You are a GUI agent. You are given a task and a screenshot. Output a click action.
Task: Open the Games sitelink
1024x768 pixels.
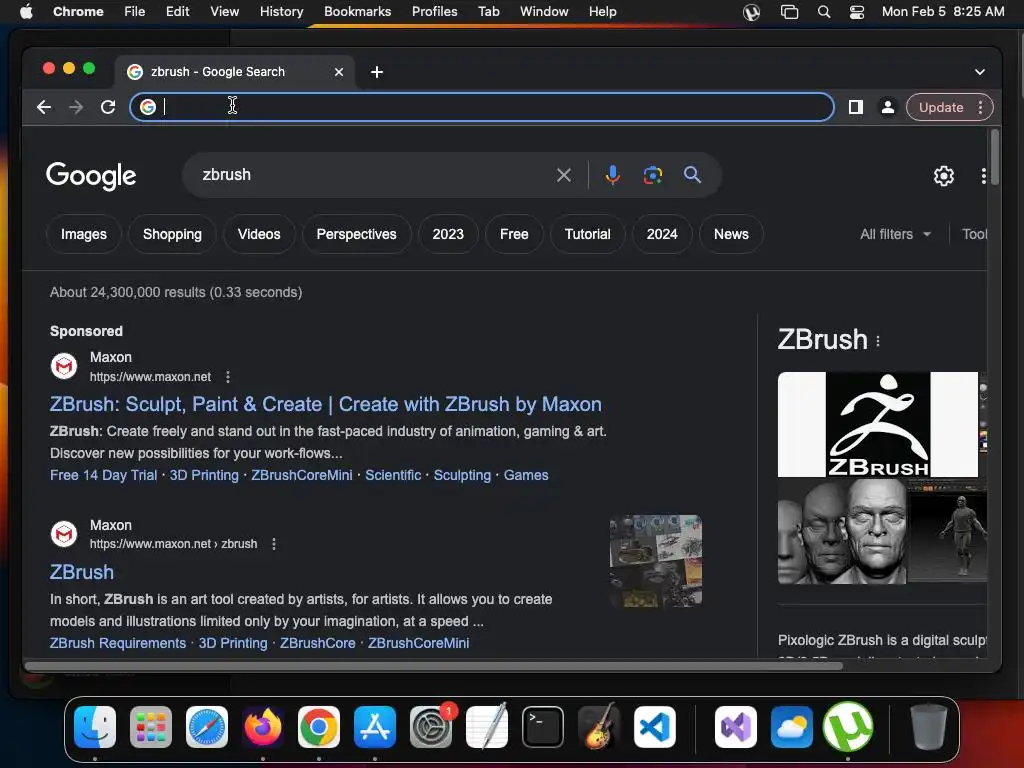(526, 475)
